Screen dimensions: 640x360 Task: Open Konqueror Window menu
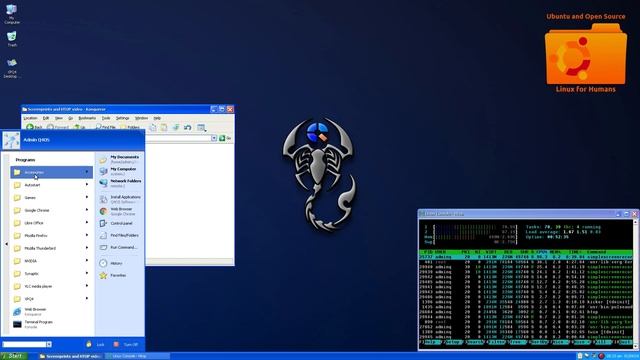click(x=141, y=118)
